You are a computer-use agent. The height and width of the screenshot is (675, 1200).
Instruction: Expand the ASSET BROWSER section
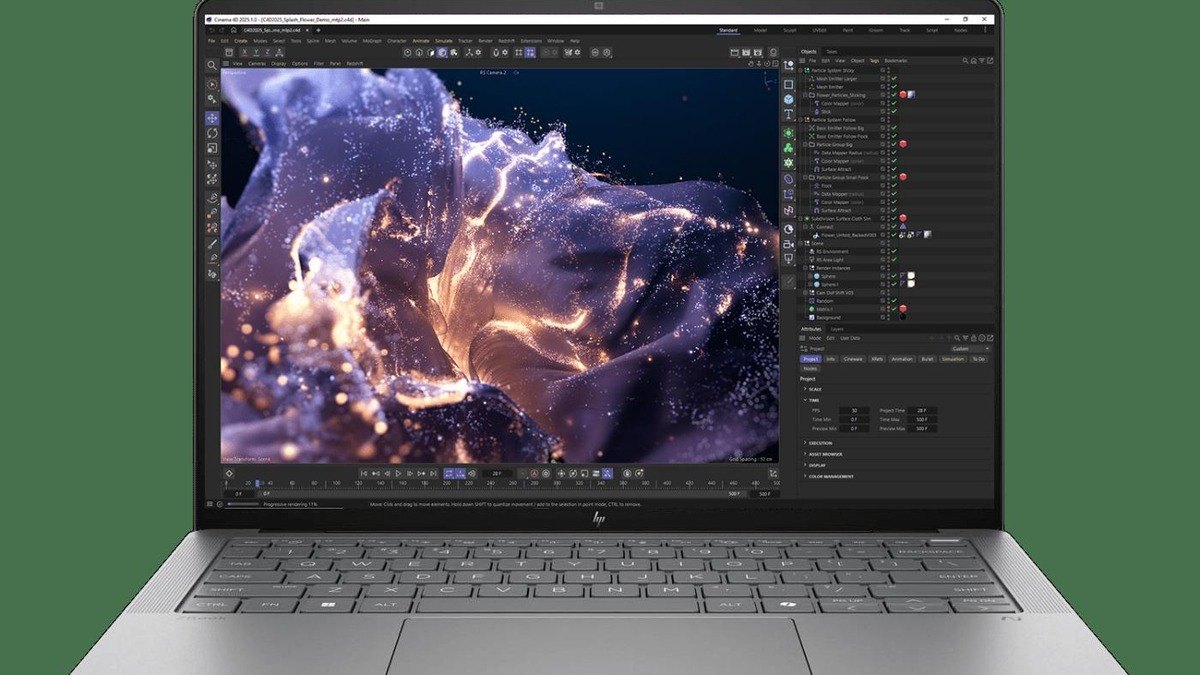tap(805, 454)
